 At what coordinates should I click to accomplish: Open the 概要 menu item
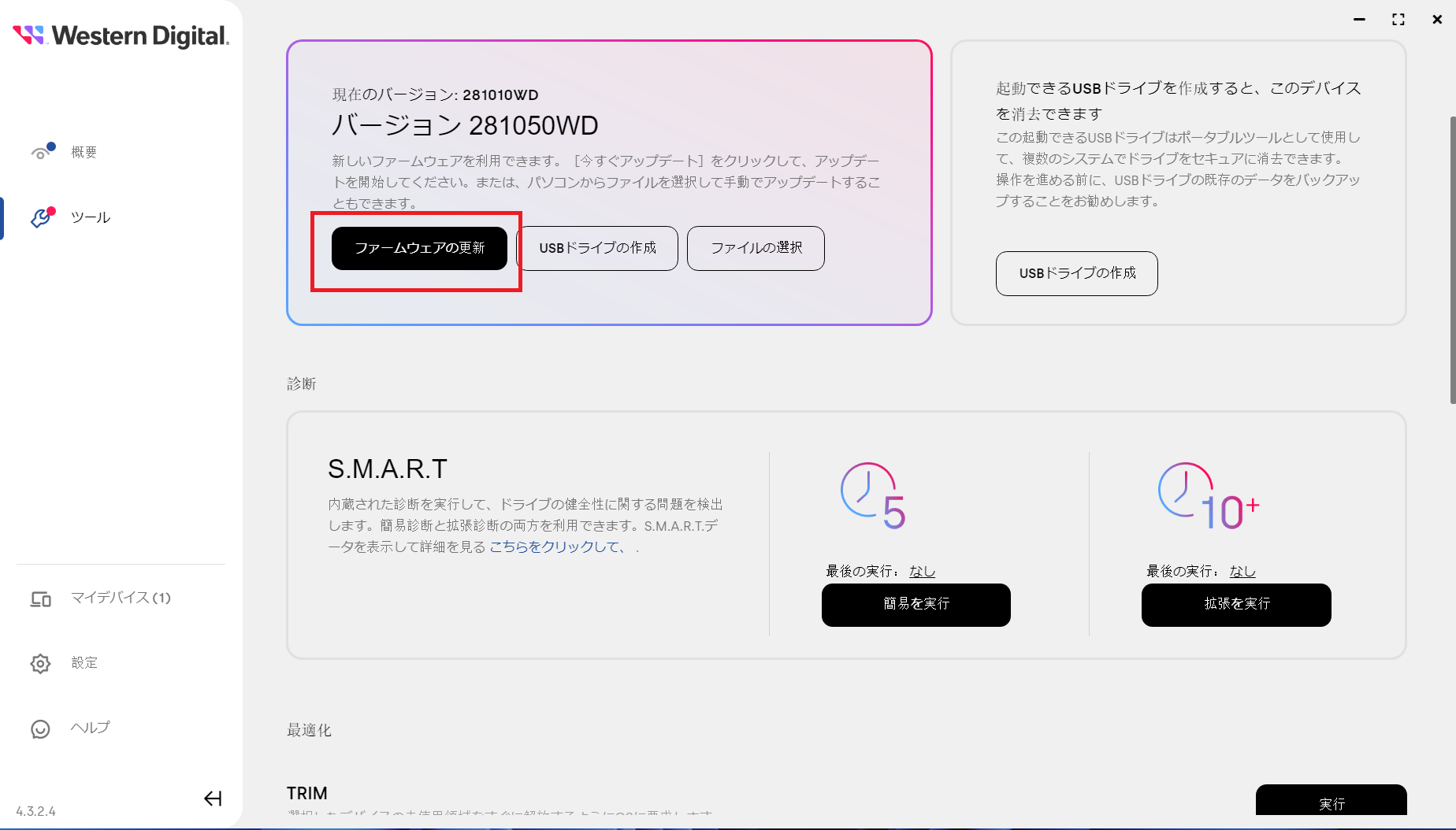click(x=84, y=152)
